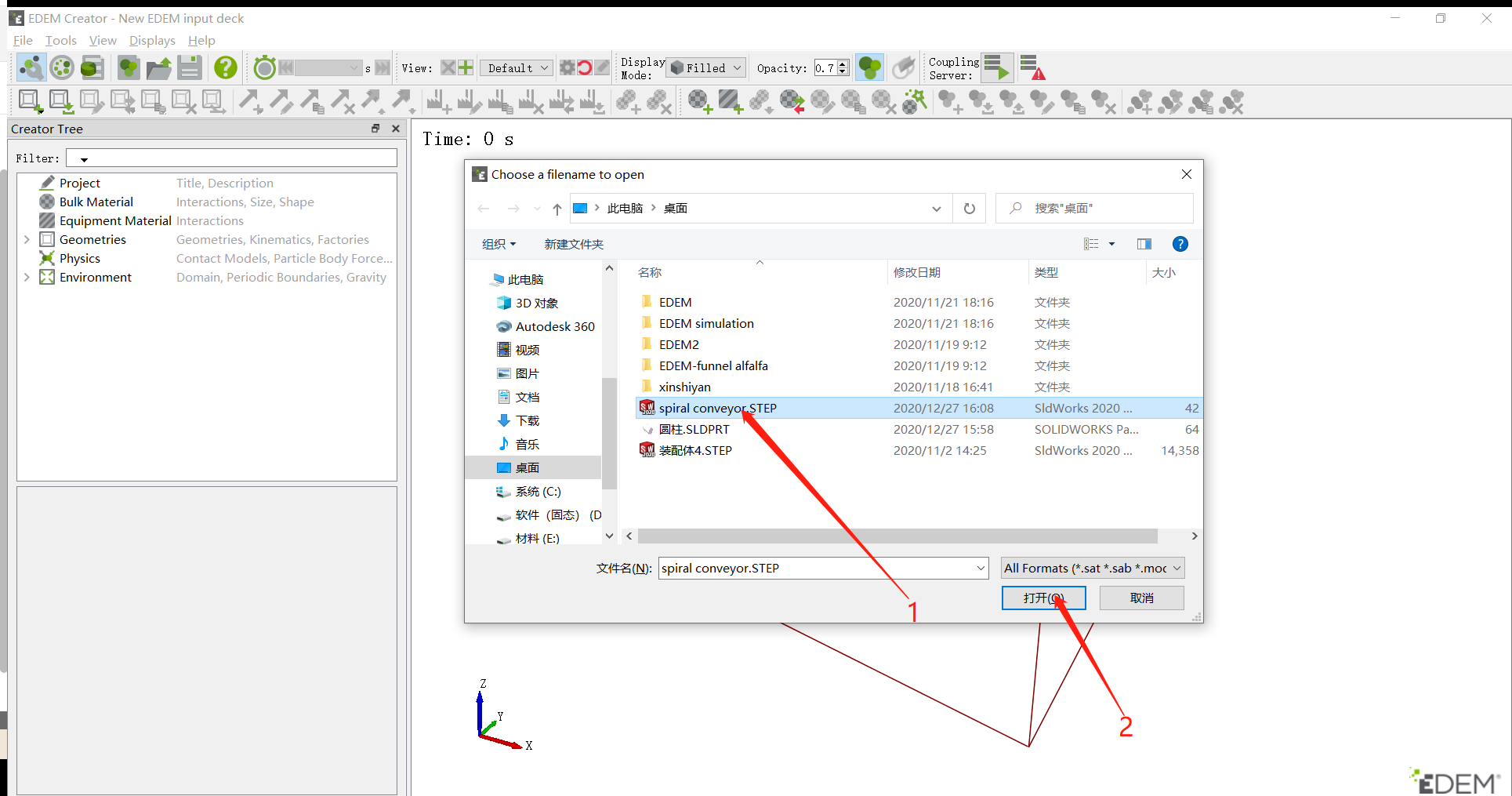Open the Help menu
The image size is (1512, 796).
(x=201, y=40)
